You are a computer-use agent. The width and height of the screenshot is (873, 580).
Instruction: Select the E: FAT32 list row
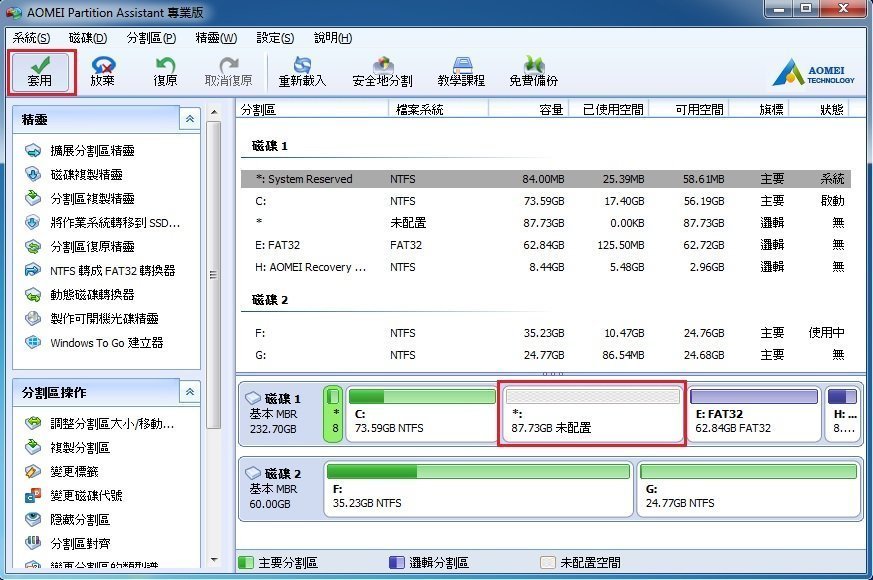point(546,245)
